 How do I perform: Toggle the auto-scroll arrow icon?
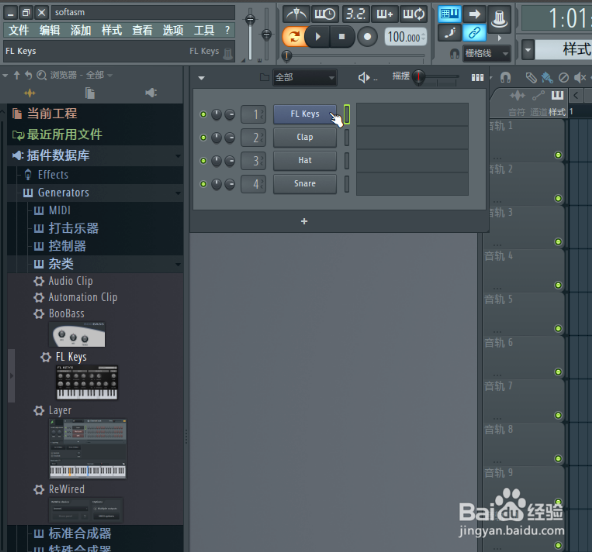tap(474, 14)
